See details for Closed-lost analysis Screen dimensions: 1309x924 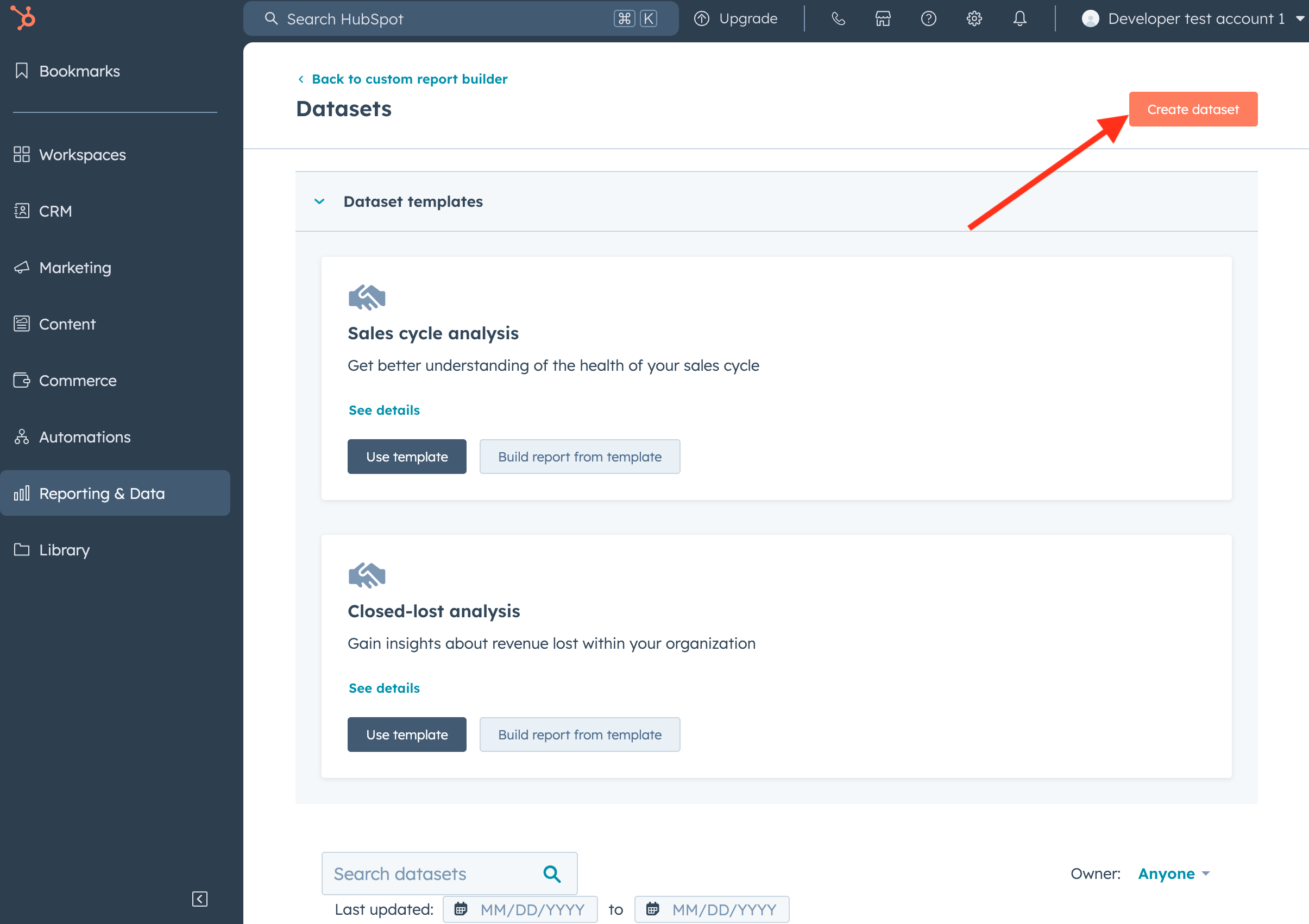pyautogui.click(x=383, y=688)
